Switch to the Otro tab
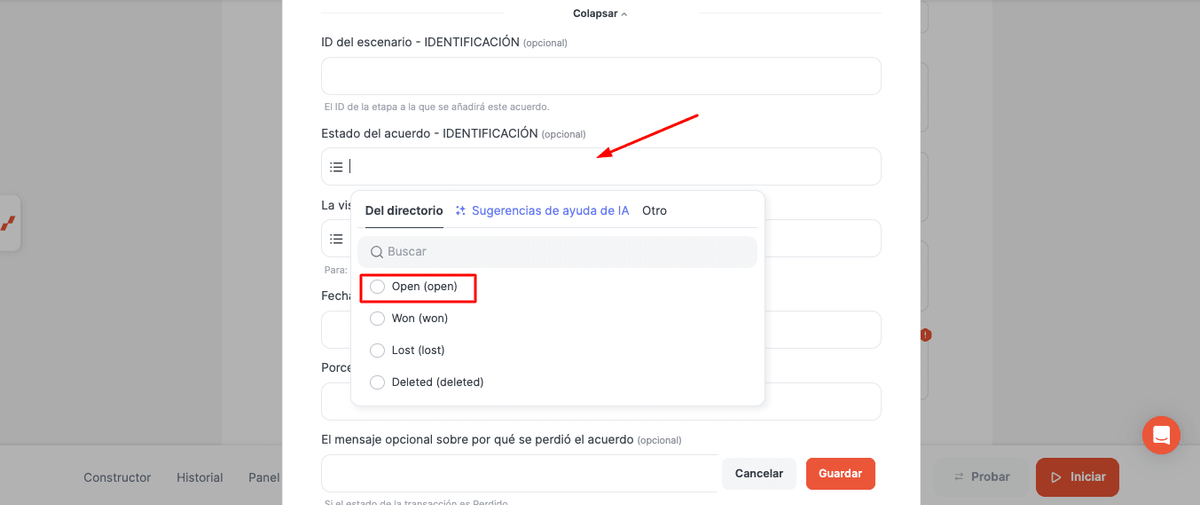 [x=654, y=211]
